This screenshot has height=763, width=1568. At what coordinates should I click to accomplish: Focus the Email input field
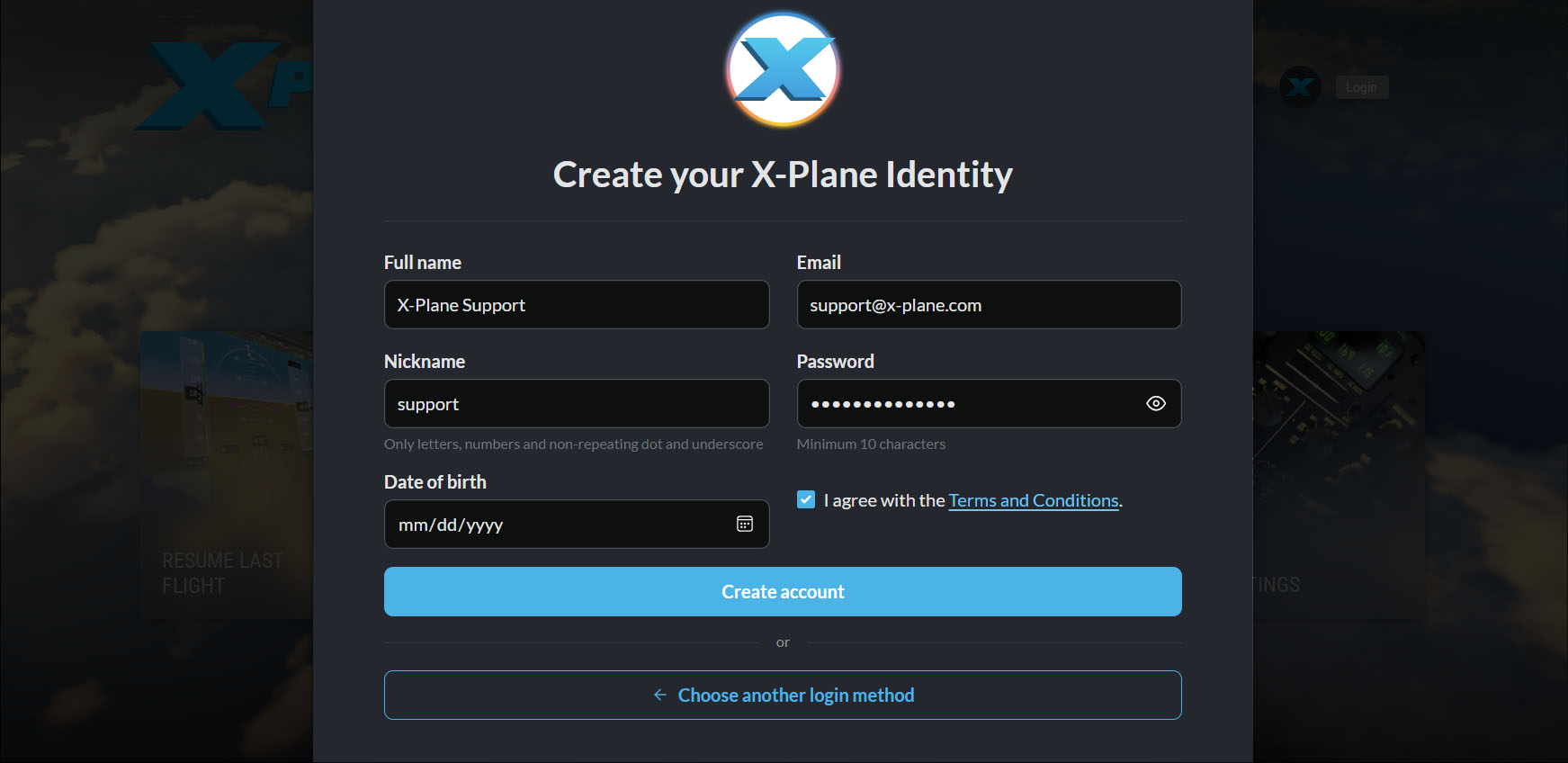tap(989, 305)
